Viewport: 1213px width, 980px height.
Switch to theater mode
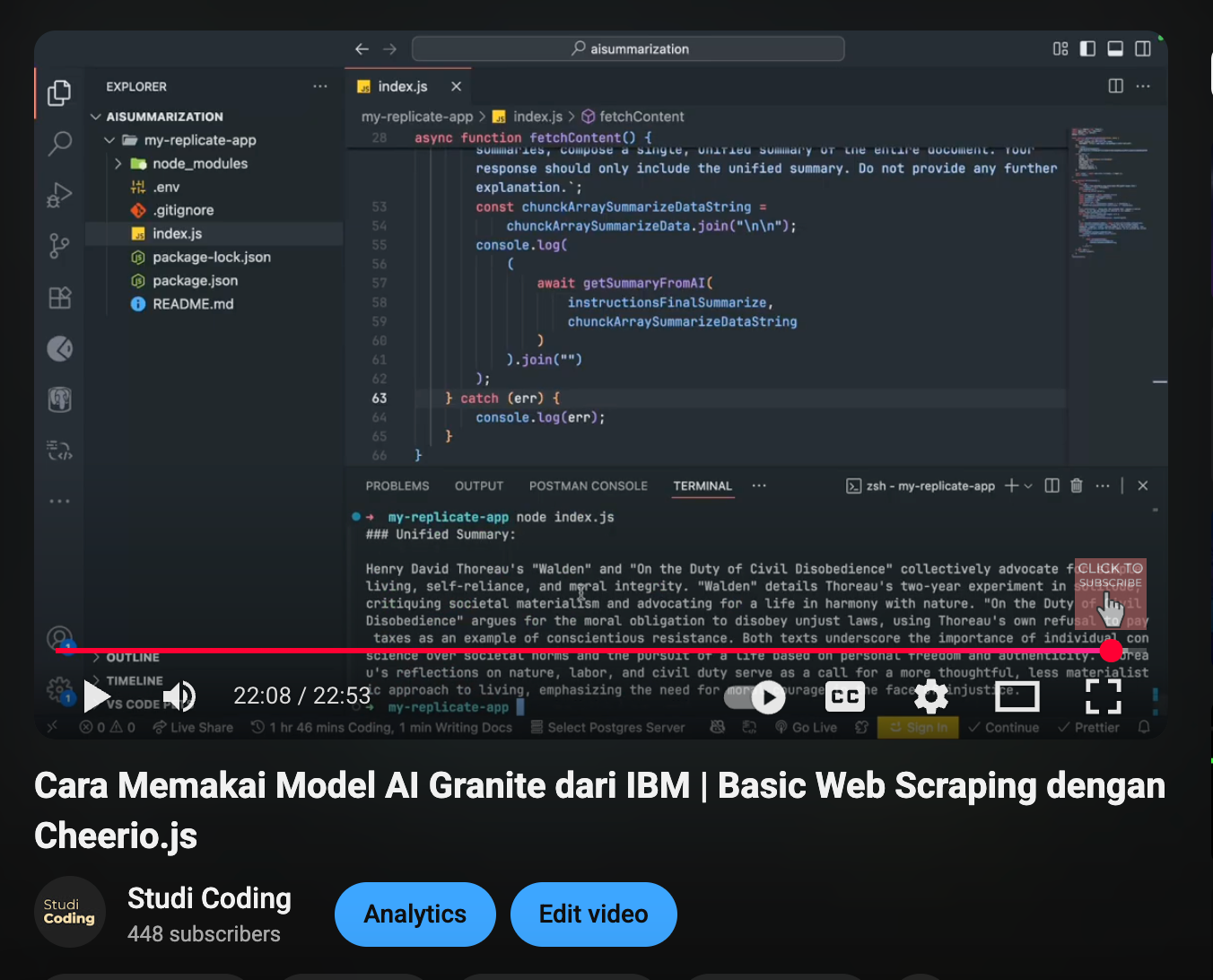(1017, 696)
